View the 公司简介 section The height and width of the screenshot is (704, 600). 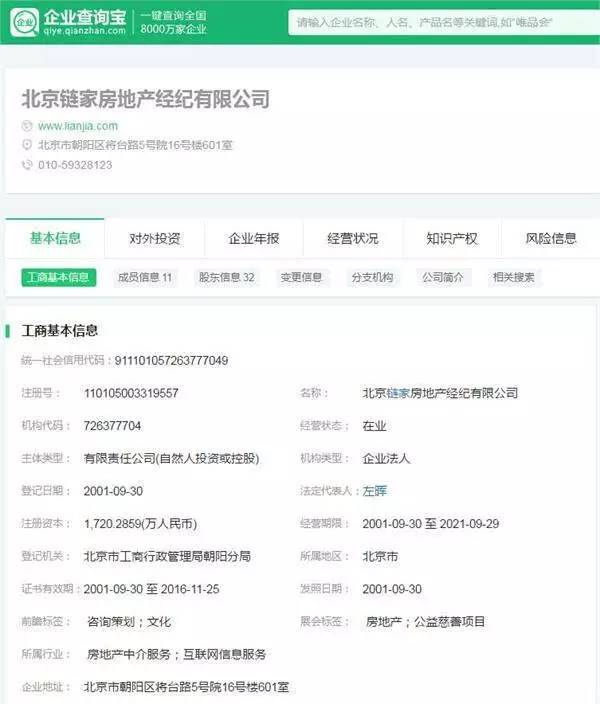443,277
